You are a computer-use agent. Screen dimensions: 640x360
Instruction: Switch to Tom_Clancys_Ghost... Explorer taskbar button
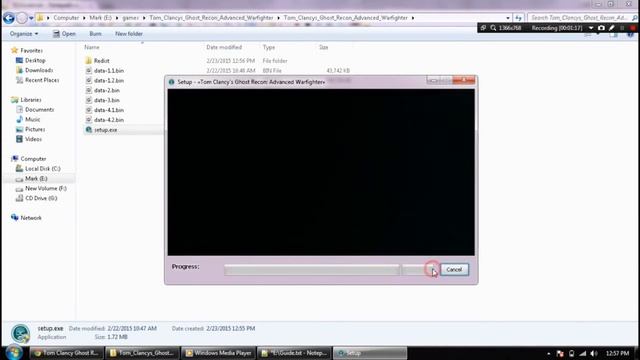(x=142, y=353)
